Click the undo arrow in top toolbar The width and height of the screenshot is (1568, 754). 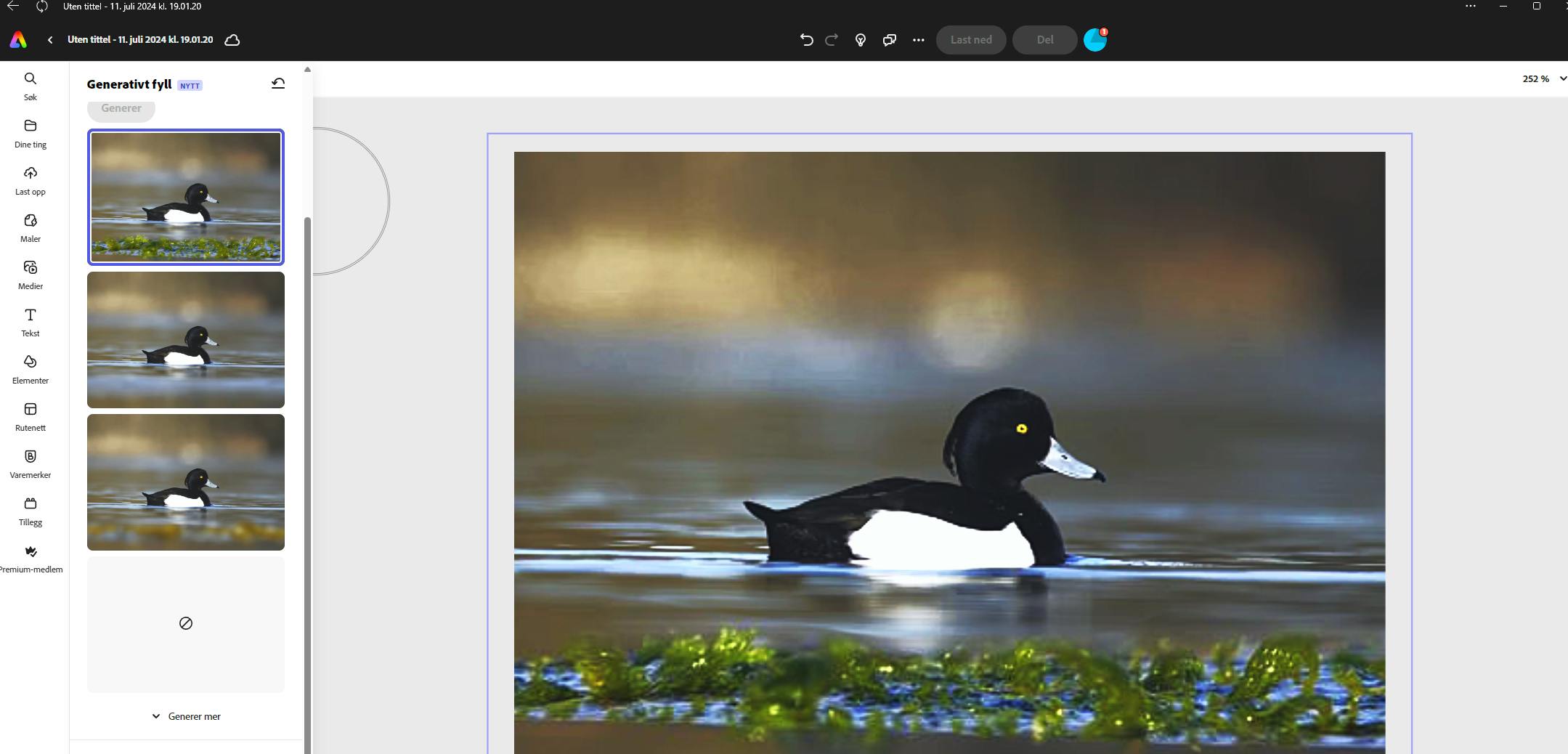(x=806, y=40)
